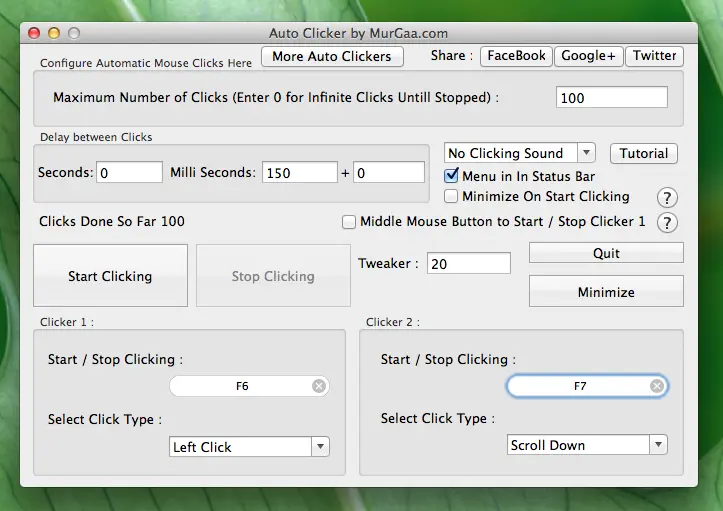Click the Maximum Number of Clicks field
The width and height of the screenshot is (723, 511).
tap(611, 98)
